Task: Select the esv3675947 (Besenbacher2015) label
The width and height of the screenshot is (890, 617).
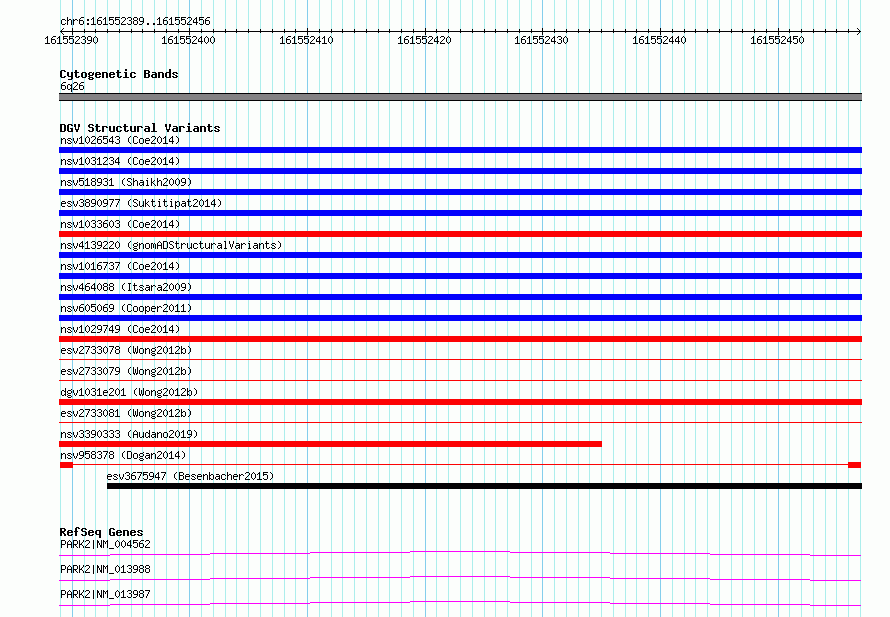Action: click(x=190, y=476)
